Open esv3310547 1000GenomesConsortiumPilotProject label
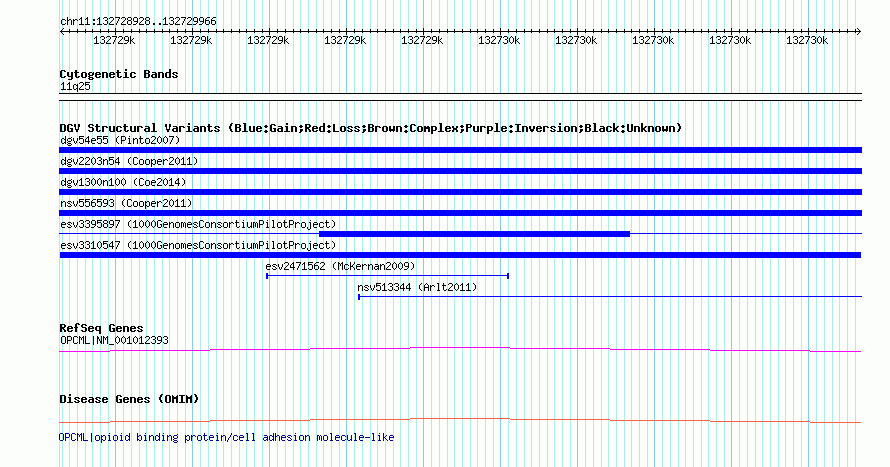Image resolution: width=890 pixels, height=467 pixels. point(198,245)
